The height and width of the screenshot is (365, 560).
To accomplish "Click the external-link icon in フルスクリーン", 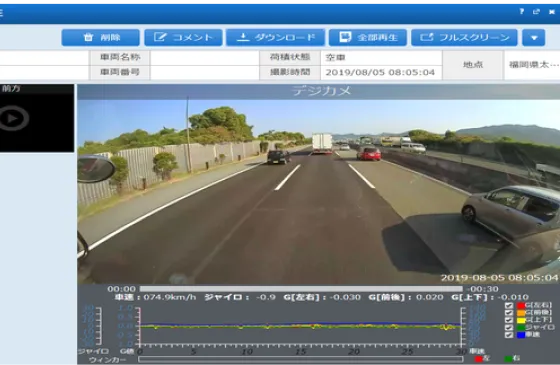I will [426, 37].
